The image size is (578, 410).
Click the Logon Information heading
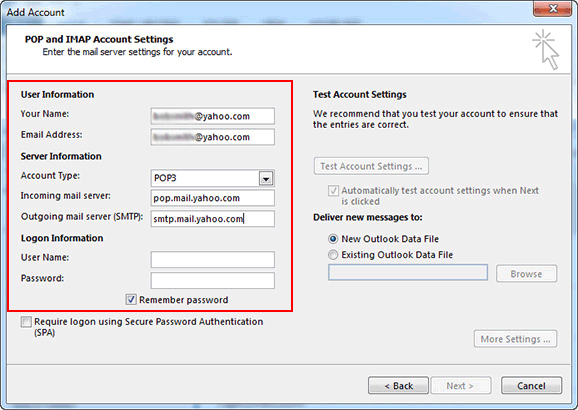[62, 238]
